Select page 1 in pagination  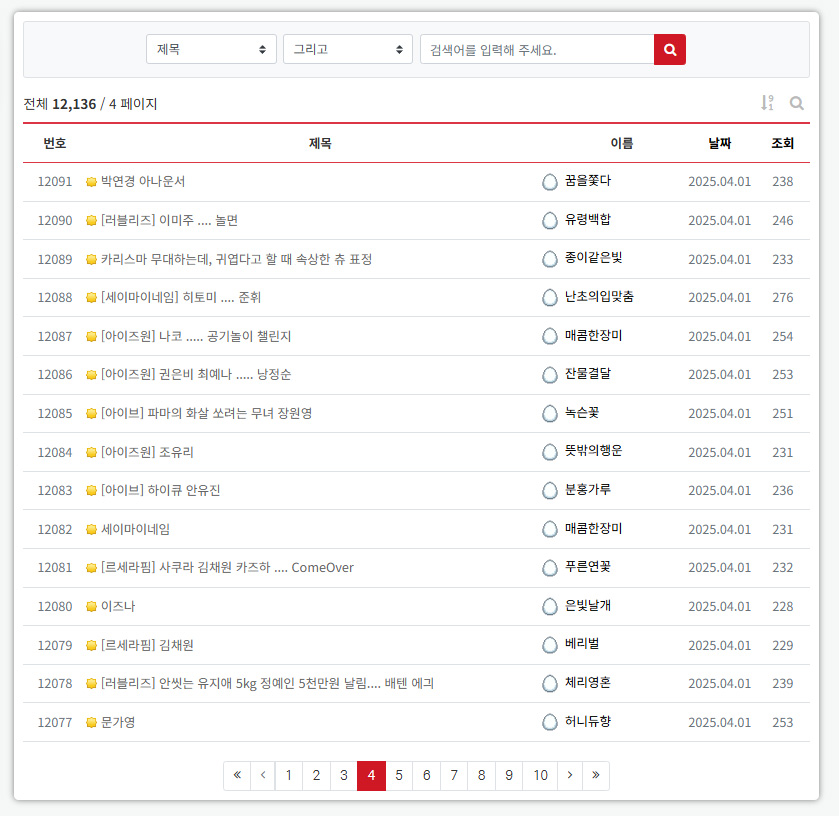tap(289, 775)
